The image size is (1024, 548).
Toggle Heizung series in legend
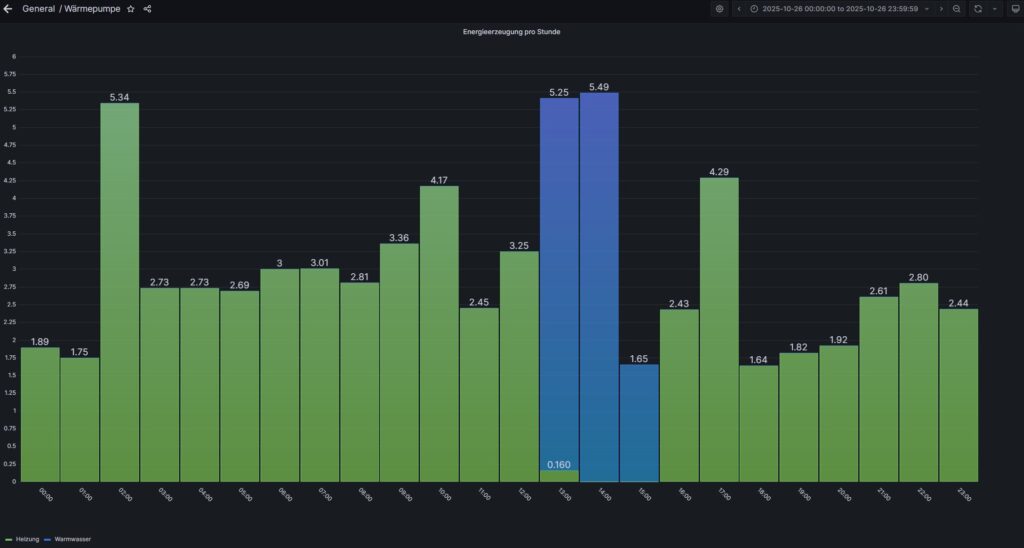(x=28, y=539)
